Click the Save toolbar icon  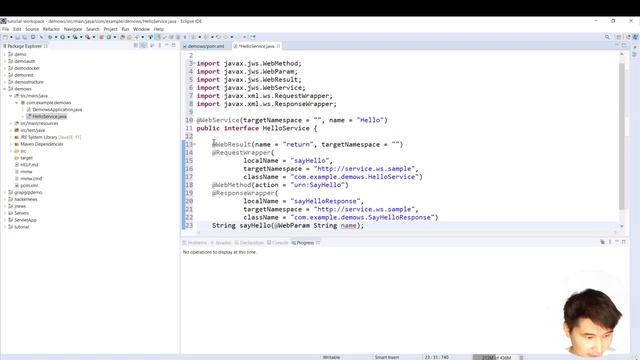[18, 37]
